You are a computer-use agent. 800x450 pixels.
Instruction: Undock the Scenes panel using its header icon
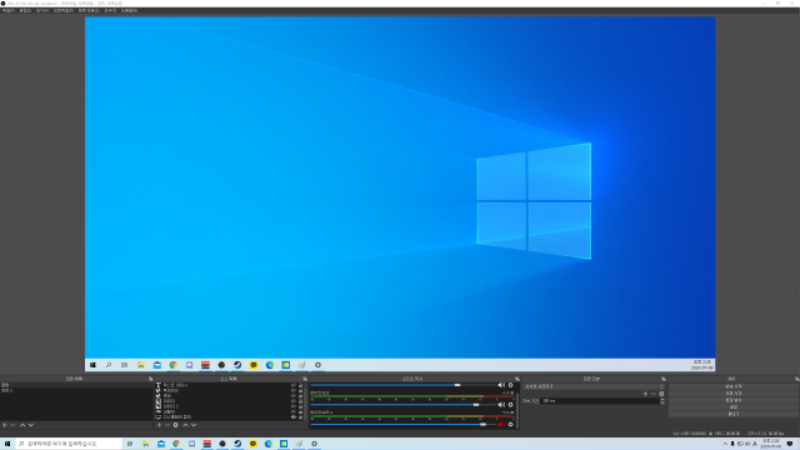pos(151,379)
